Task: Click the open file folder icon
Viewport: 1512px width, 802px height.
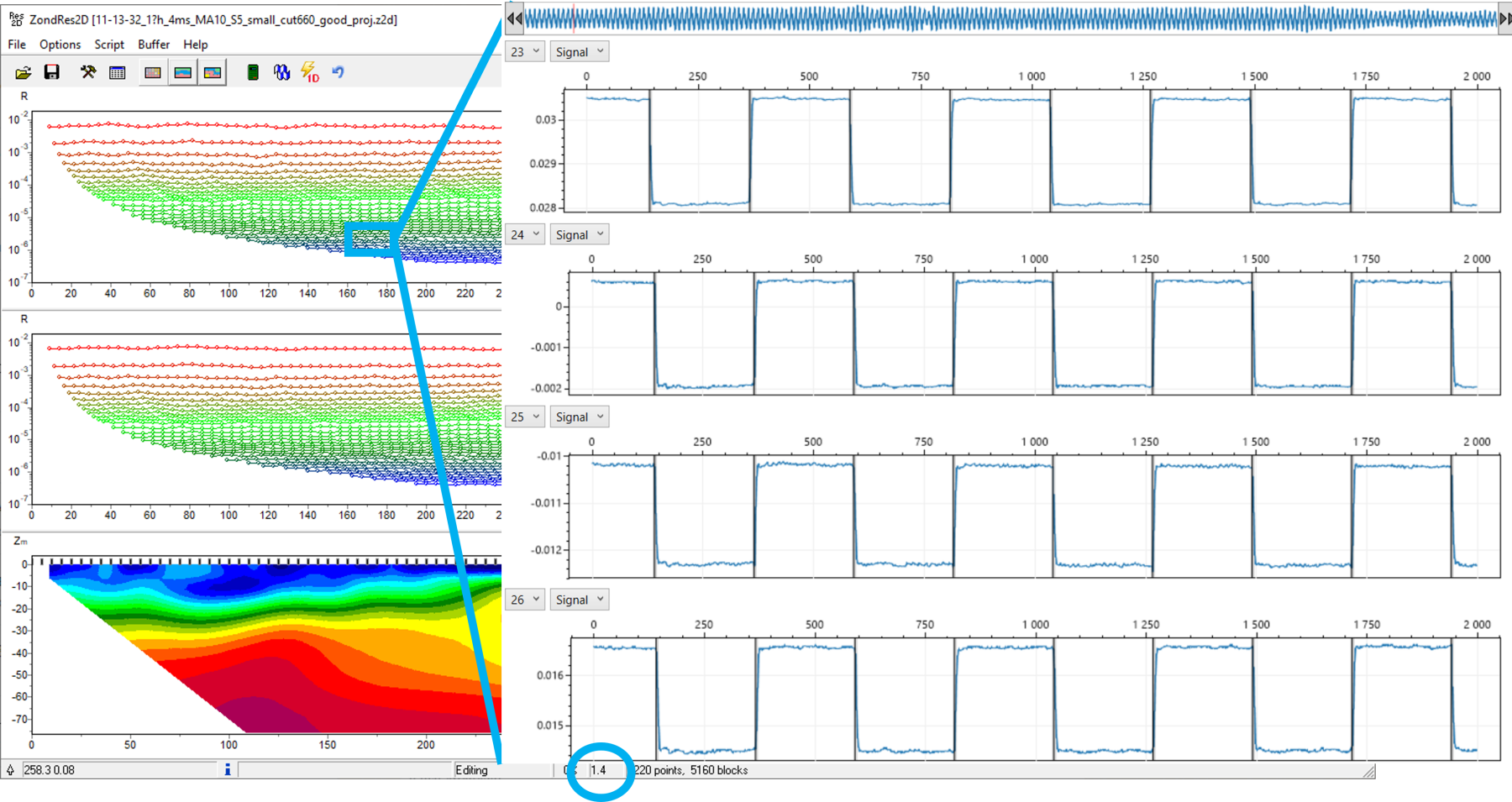Action: pyautogui.click(x=24, y=72)
